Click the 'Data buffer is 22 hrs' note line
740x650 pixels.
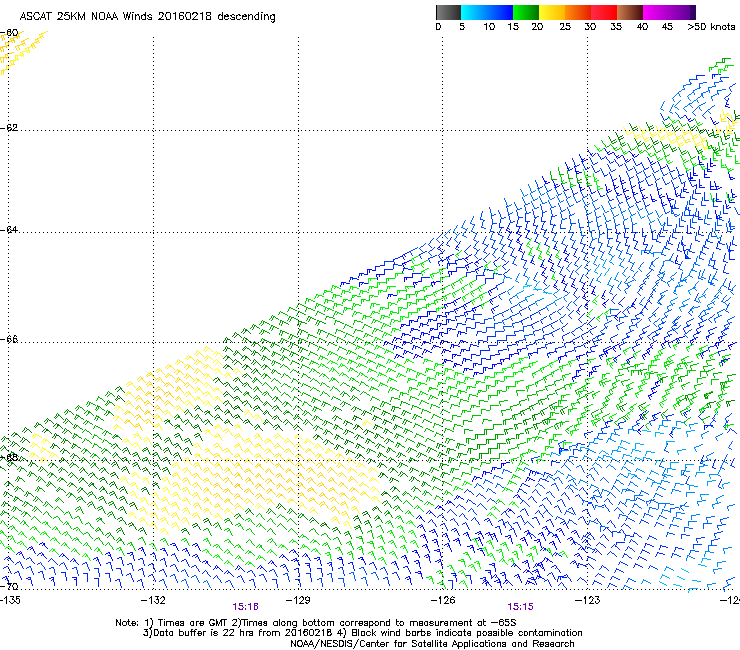click(x=362, y=633)
